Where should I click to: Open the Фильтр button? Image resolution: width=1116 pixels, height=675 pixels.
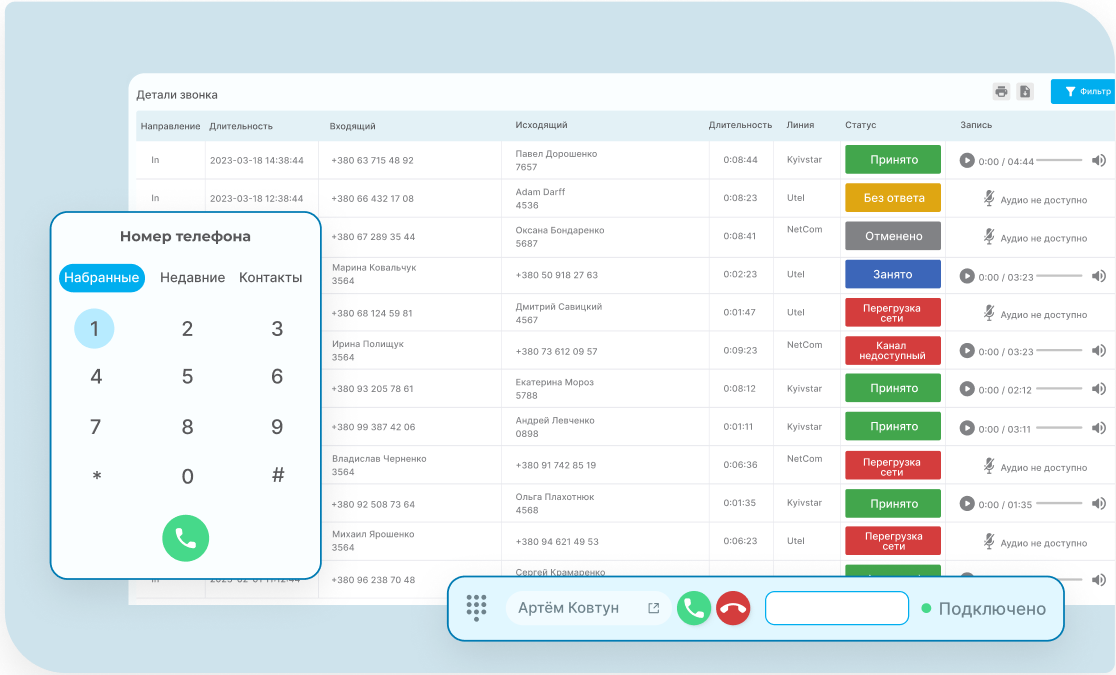click(x=1084, y=92)
